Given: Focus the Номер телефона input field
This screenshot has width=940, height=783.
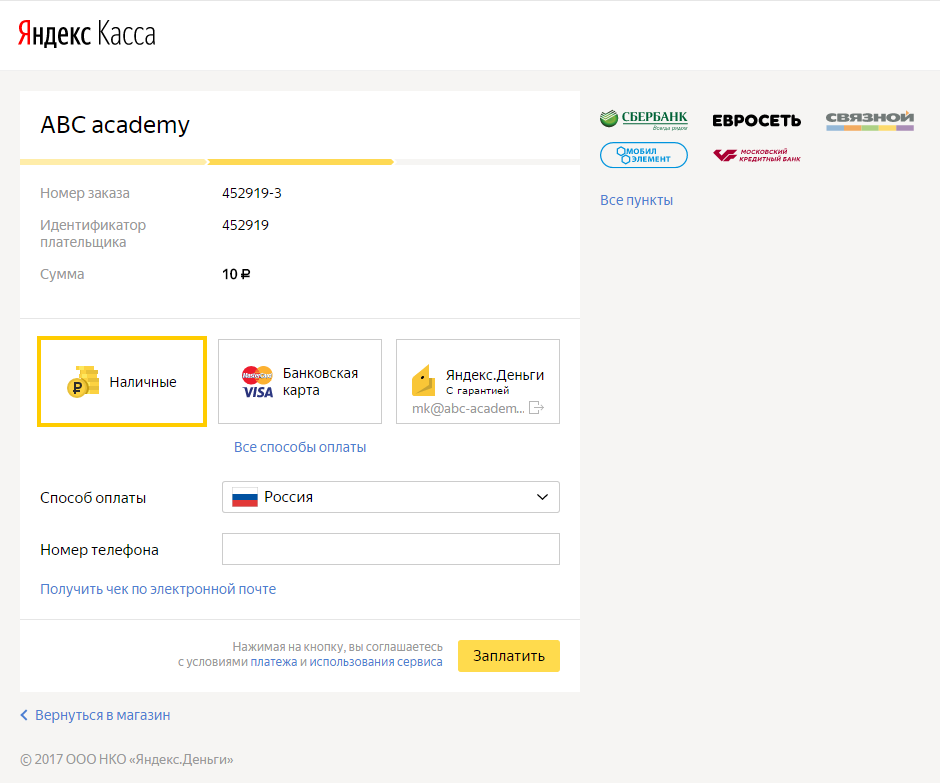Looking at the screenshot, I should [391, 549].
